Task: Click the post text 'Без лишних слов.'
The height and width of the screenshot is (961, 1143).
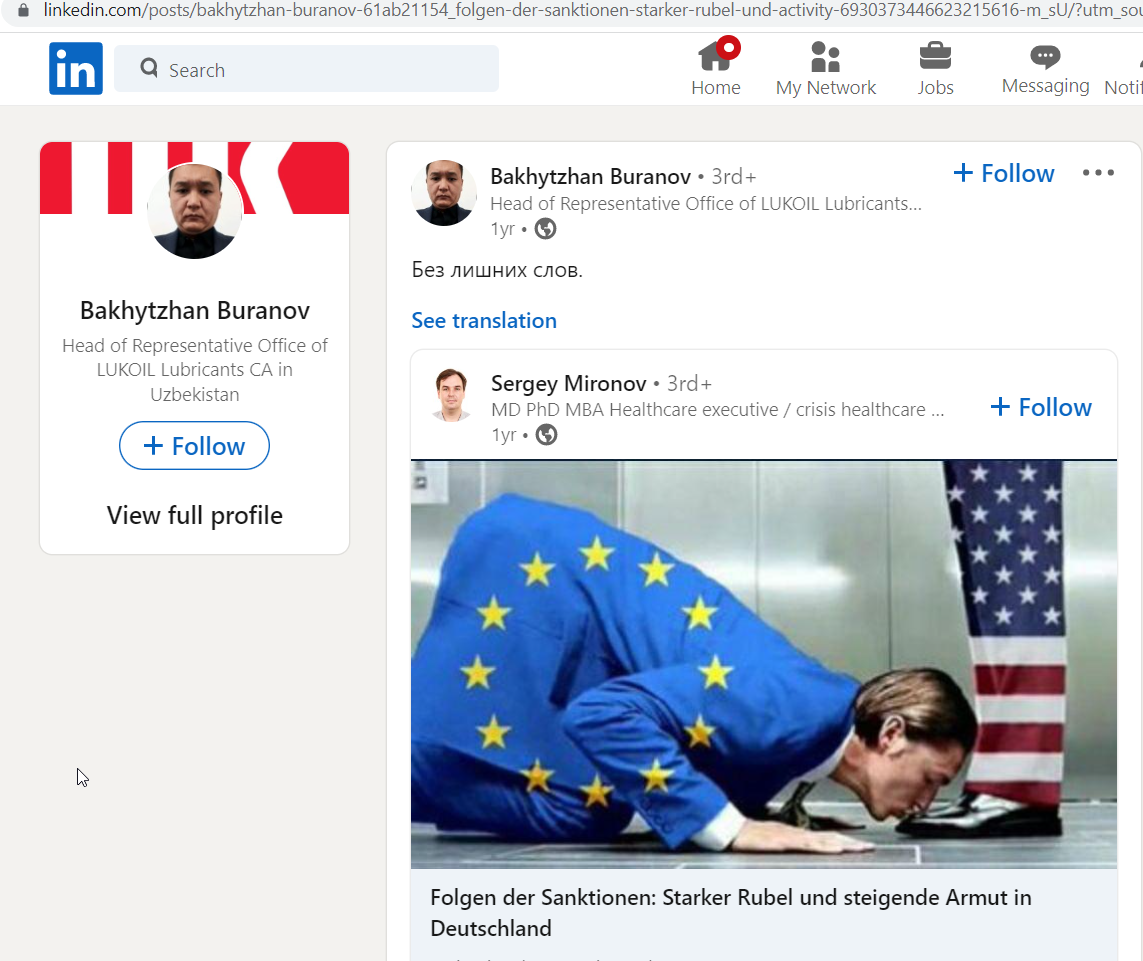Action: 497,271
